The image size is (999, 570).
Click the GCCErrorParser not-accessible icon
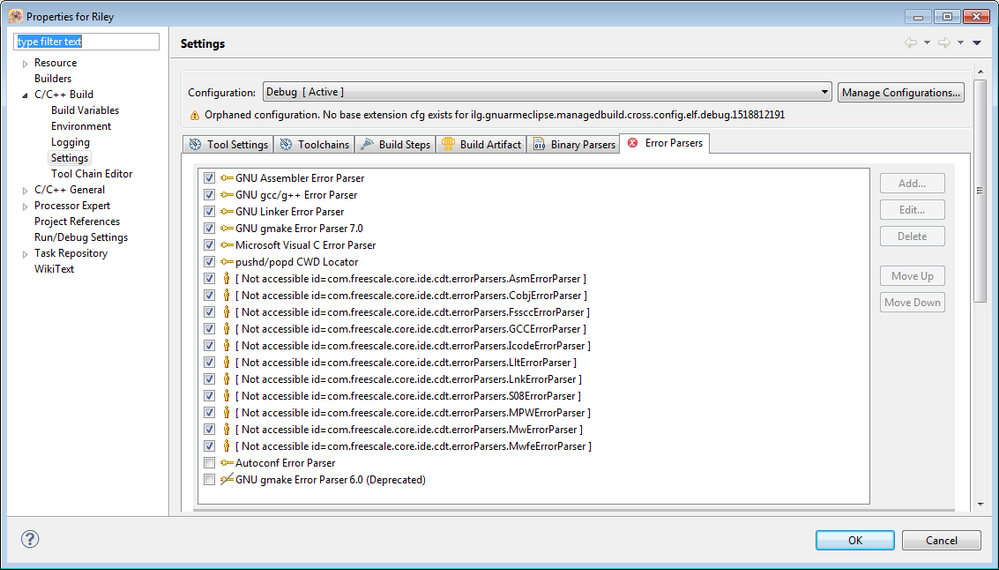click(x=226, y=329)
